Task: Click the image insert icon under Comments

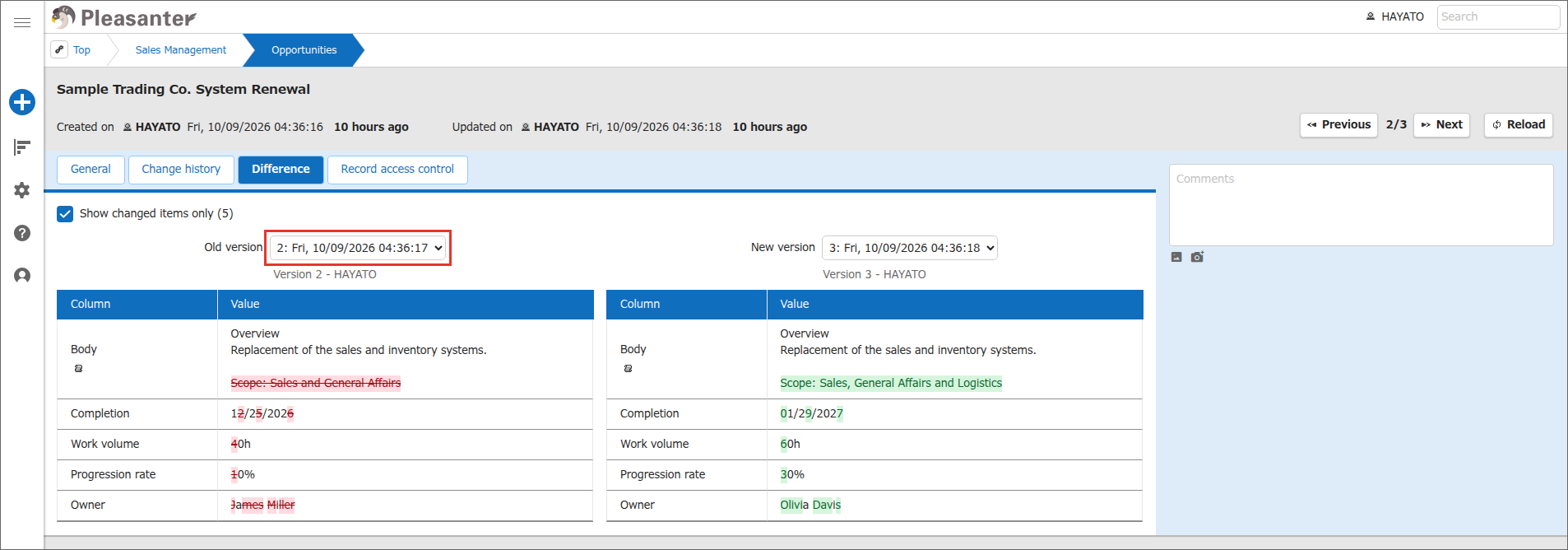Action: [1176, 257]
